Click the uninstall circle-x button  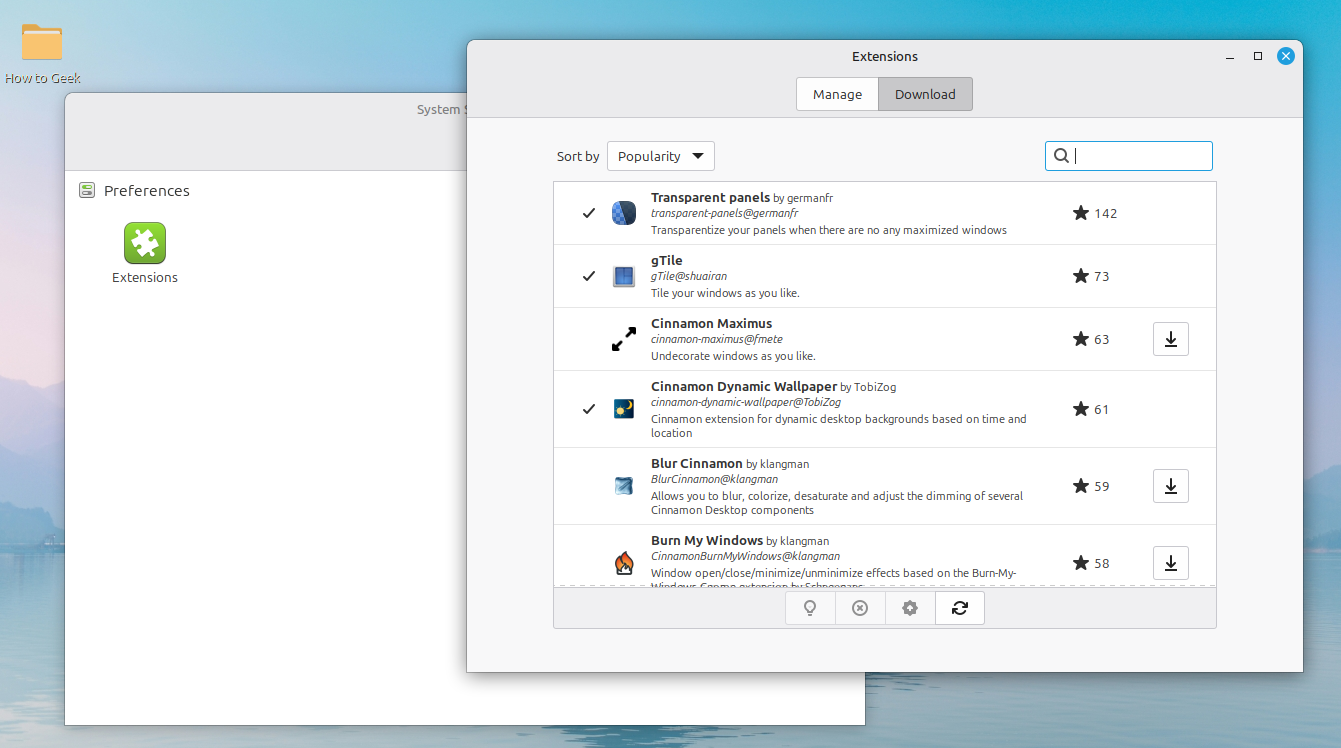[x=860, y=608]
